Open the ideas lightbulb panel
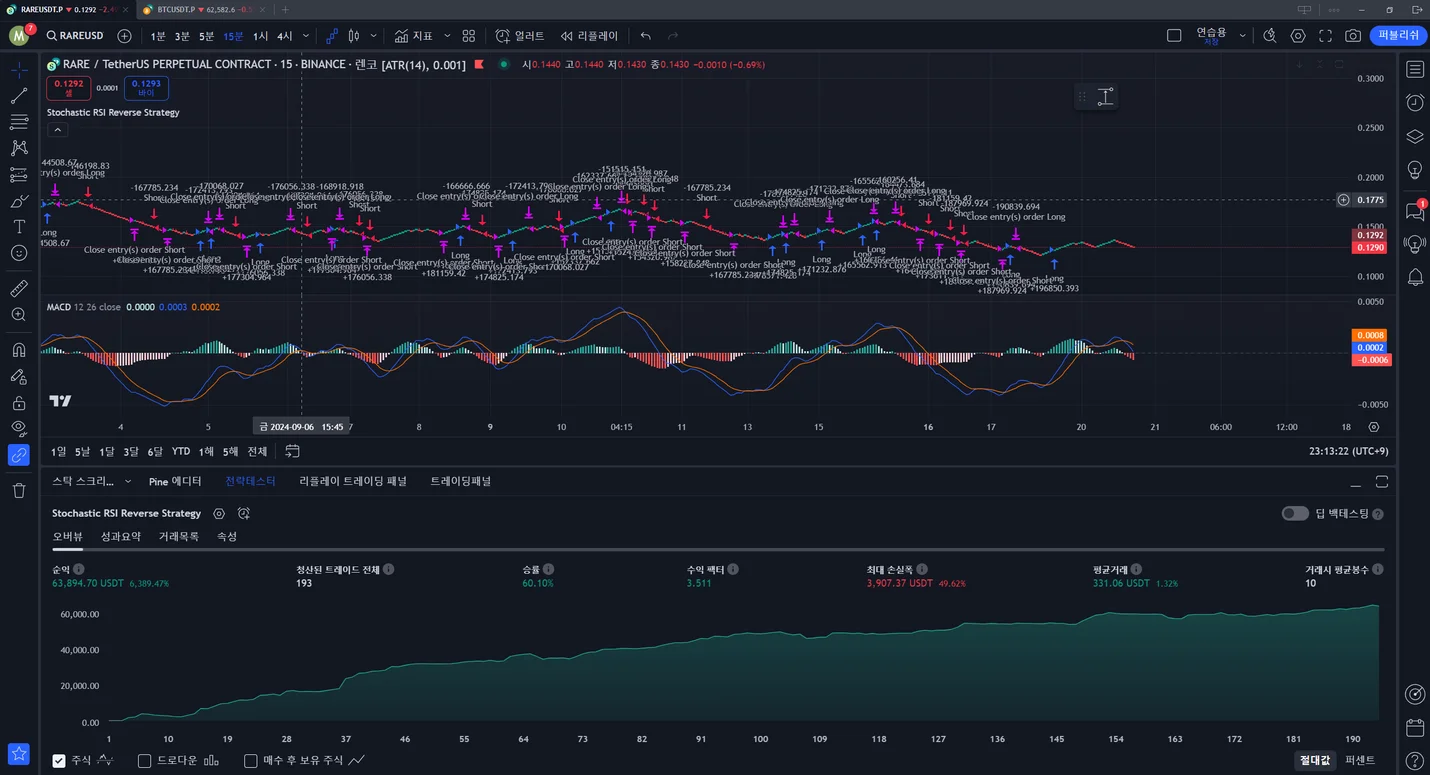Viewport: 1430px width, 775px height. click(x=1415, y=170)
